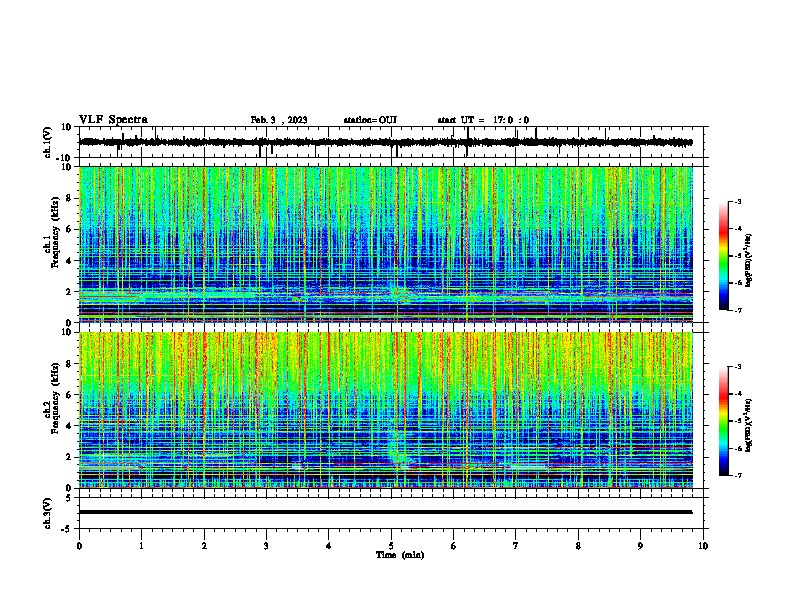
Task: Click time axis tick label "2"
Action: pyautogui.click(x=204, y=546)
